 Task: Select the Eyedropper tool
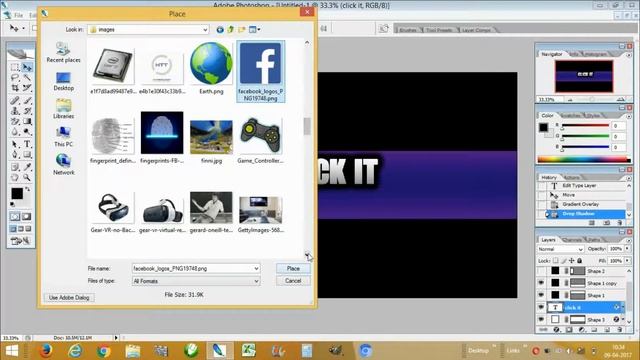point(27,167)
